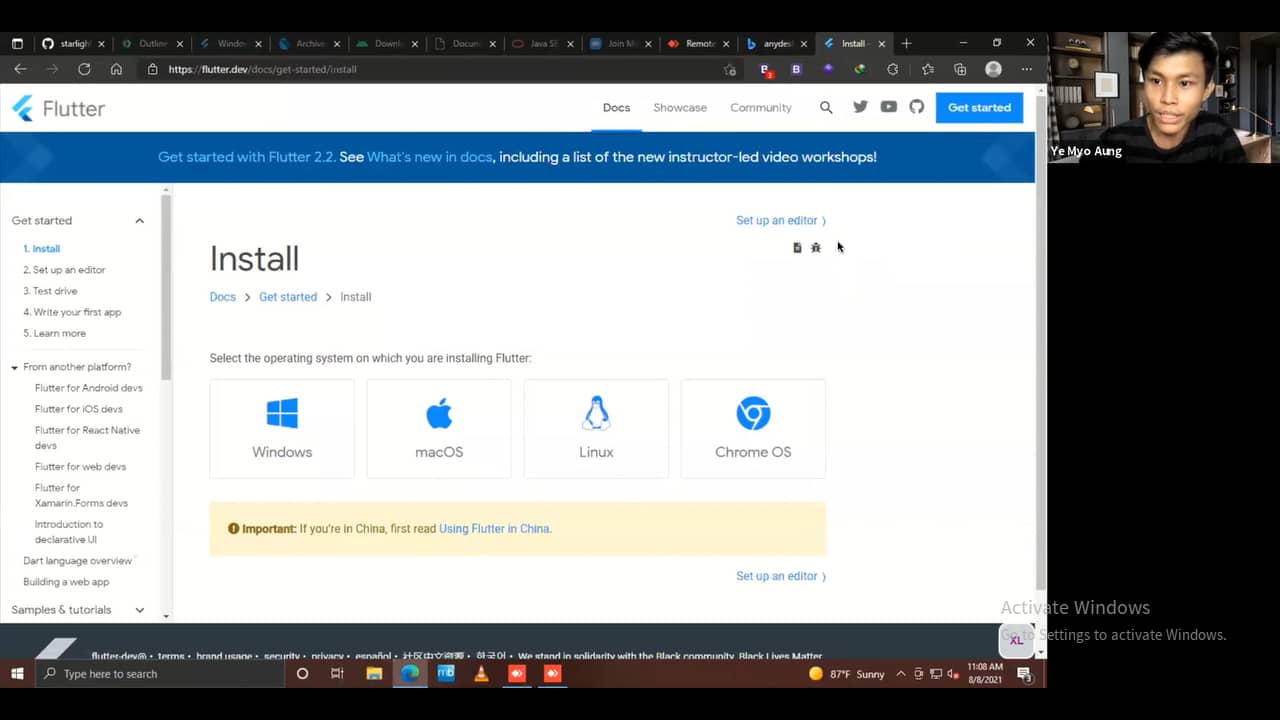
Task: Open browser settings and more menu
Action: click(x=1027, y=69)
